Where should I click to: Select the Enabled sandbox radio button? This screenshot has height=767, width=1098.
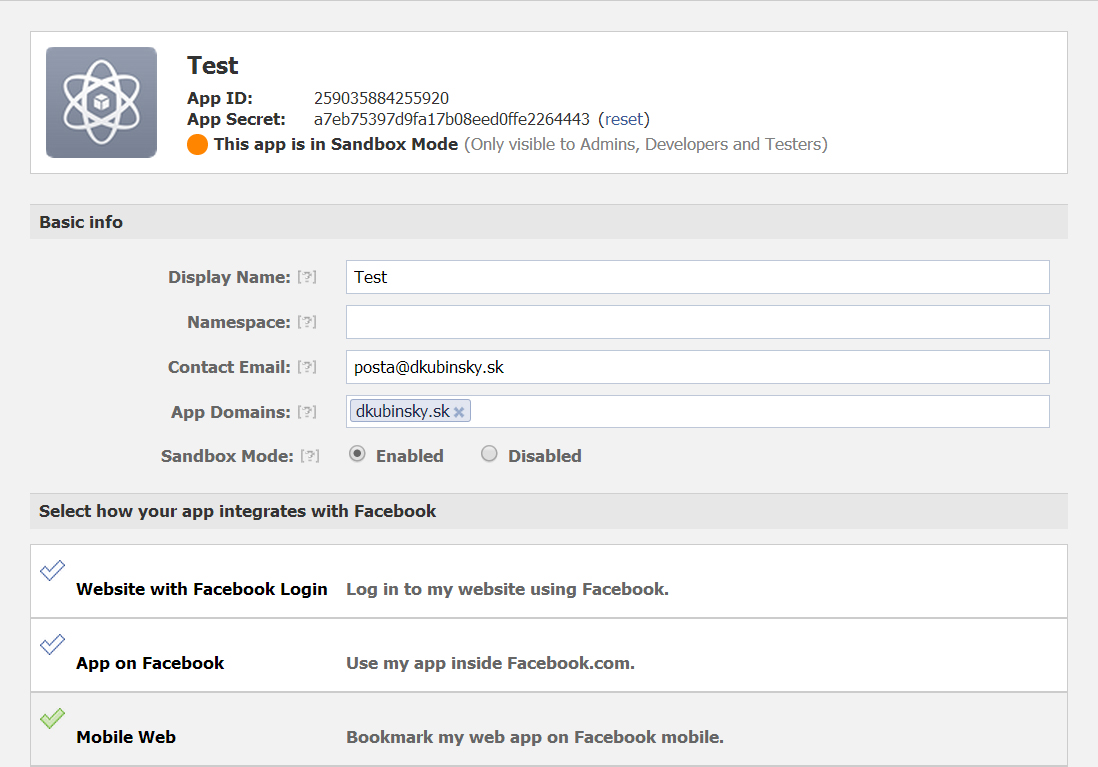pyautogui.click(x=357, y=454)
